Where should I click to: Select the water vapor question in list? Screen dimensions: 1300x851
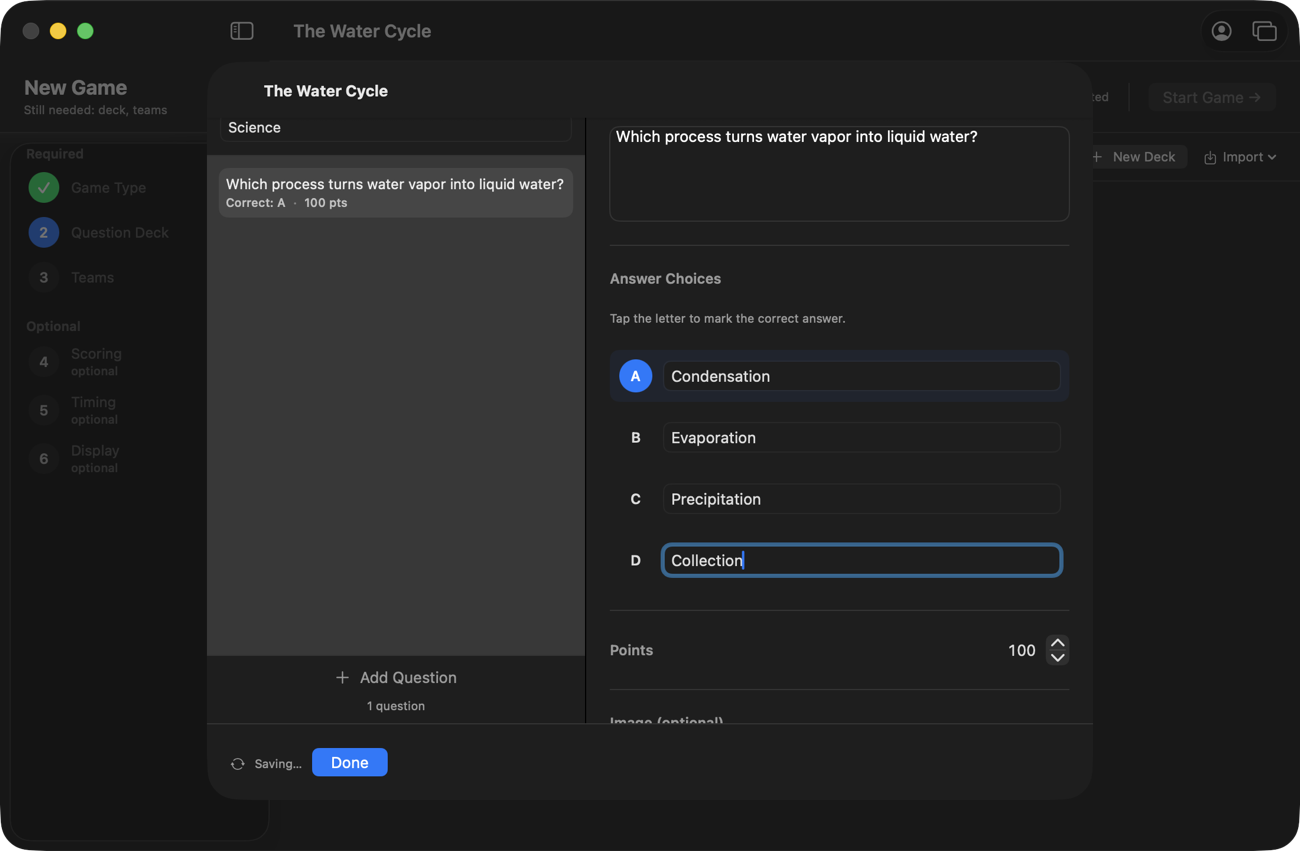click(x=396, y=193)
